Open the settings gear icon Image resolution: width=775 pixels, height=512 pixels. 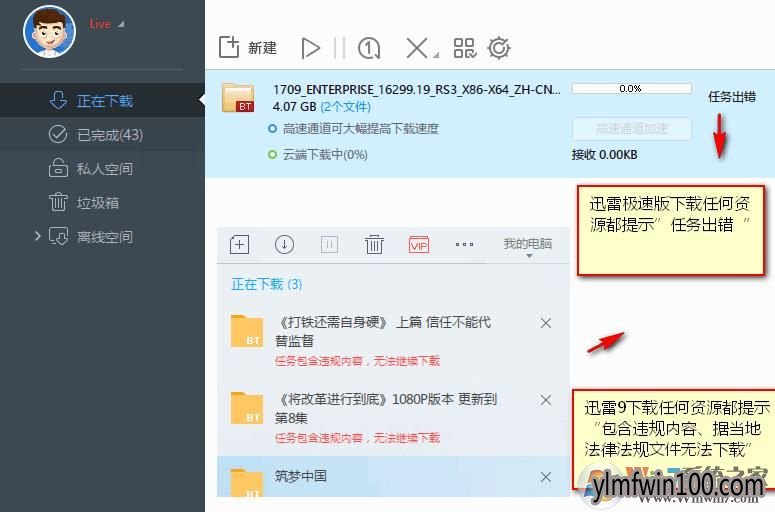coord(499,48)
